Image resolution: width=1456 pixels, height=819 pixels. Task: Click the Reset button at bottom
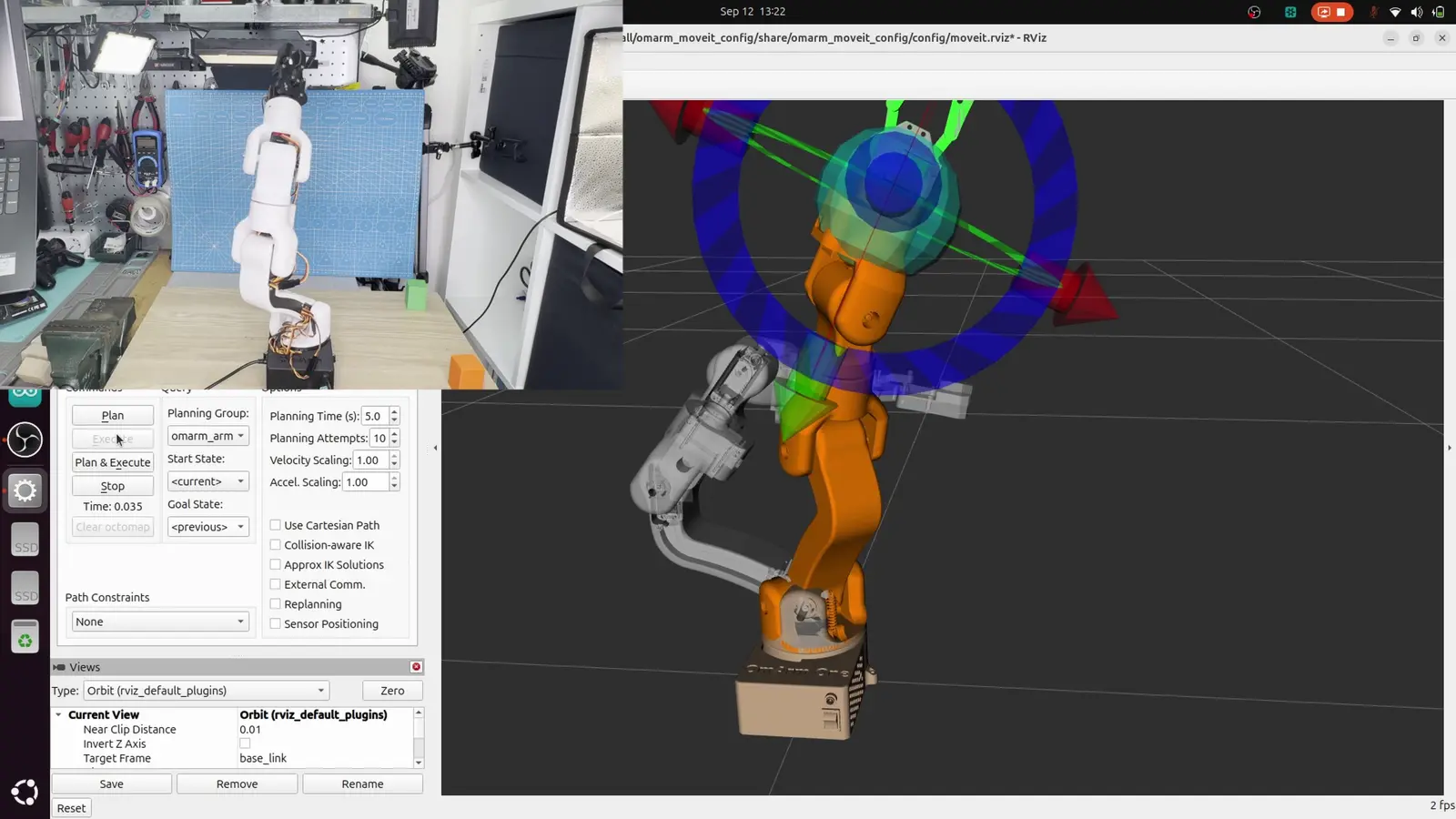pyautogui.click(x=71, y=808)
